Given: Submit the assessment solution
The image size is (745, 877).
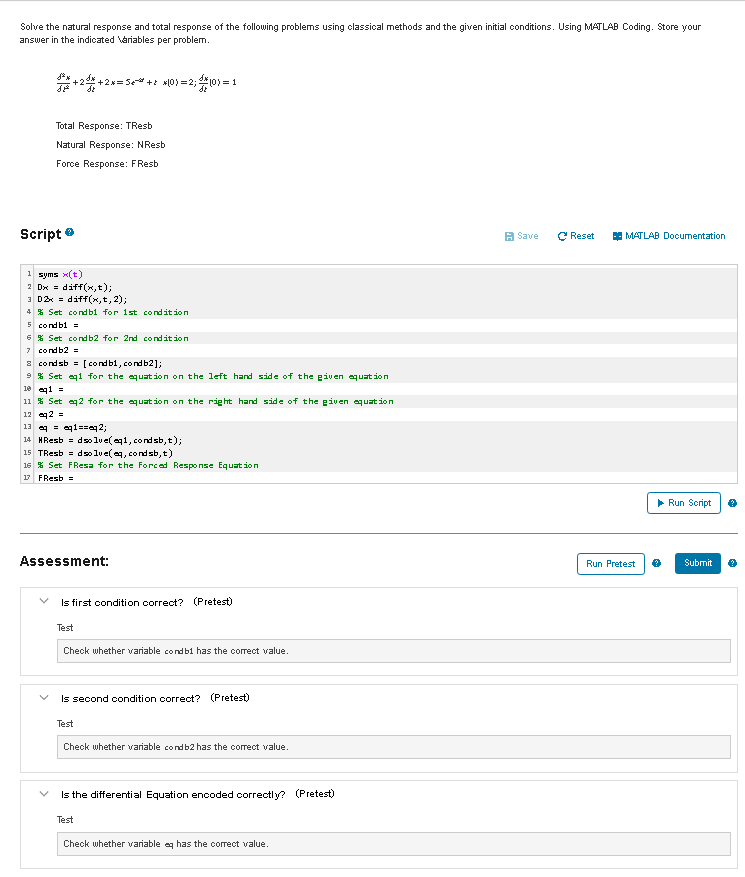Looking at the screenshot, I should (697, 563).
